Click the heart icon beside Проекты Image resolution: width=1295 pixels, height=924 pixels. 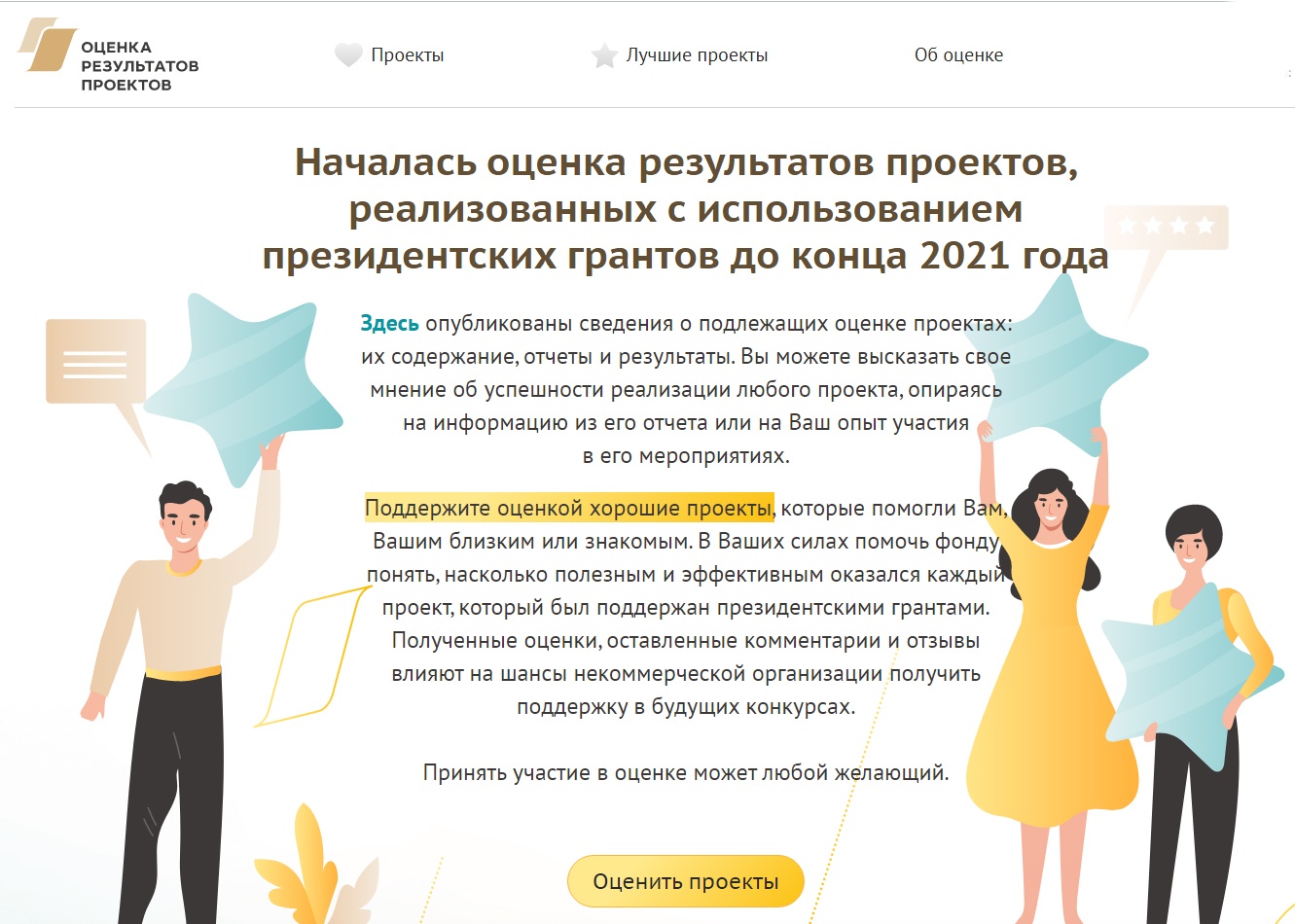[348, 55]
